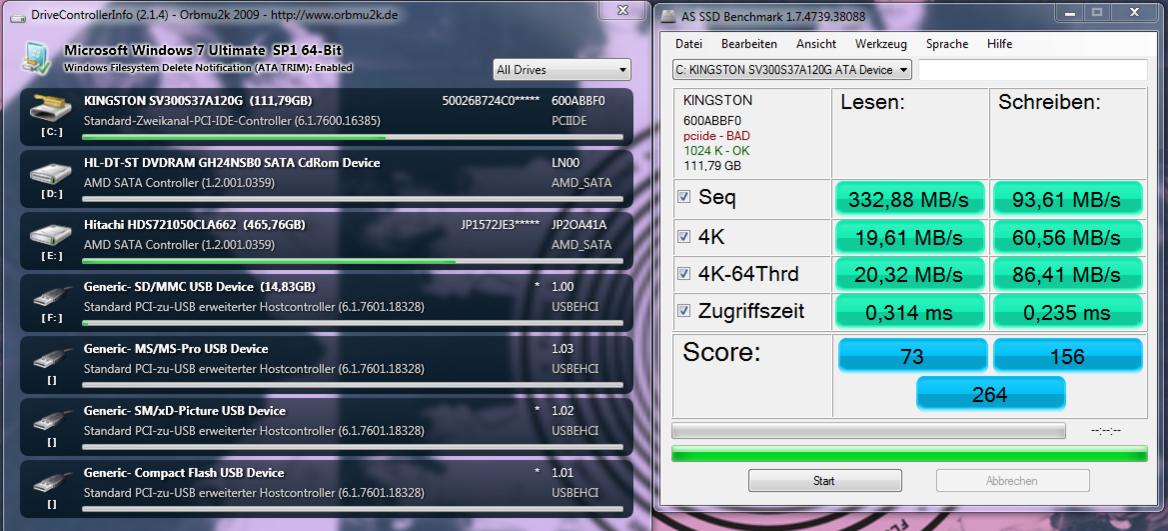Viewport: 1168px width, 531px height.
Task: Click the ATA TRIM Enabled status text
Action: click(209, 68)
